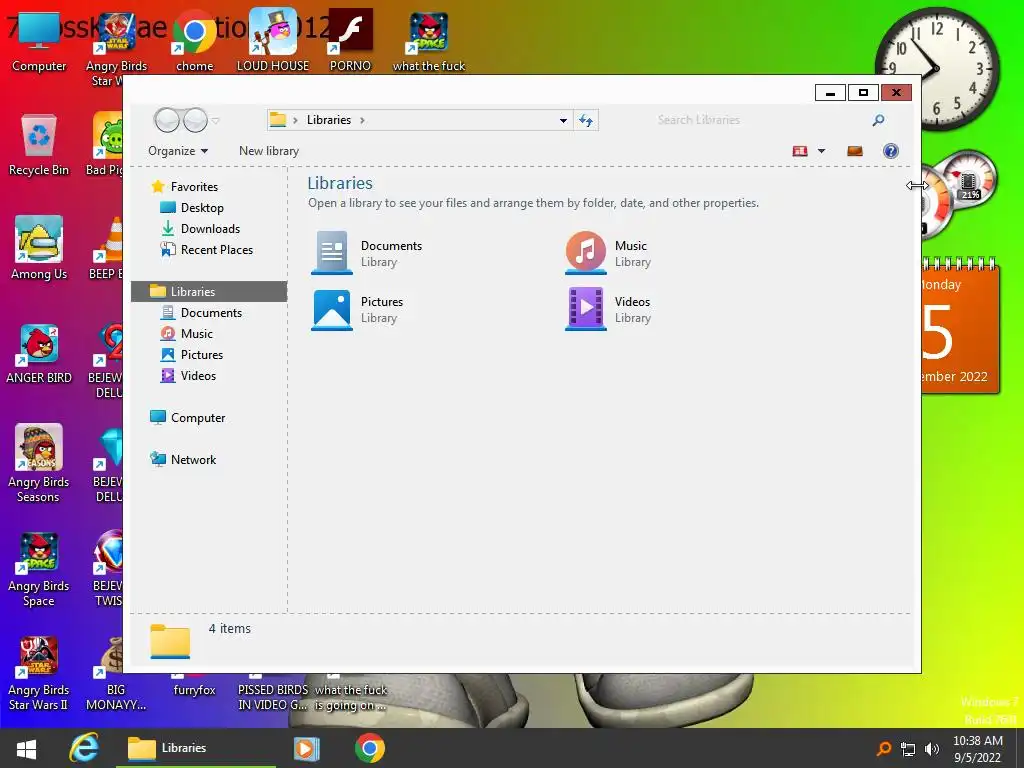Viewport: 1024px width, 768px height.
Task: Click the network tray icon
Action: click(x=908, y=749)
